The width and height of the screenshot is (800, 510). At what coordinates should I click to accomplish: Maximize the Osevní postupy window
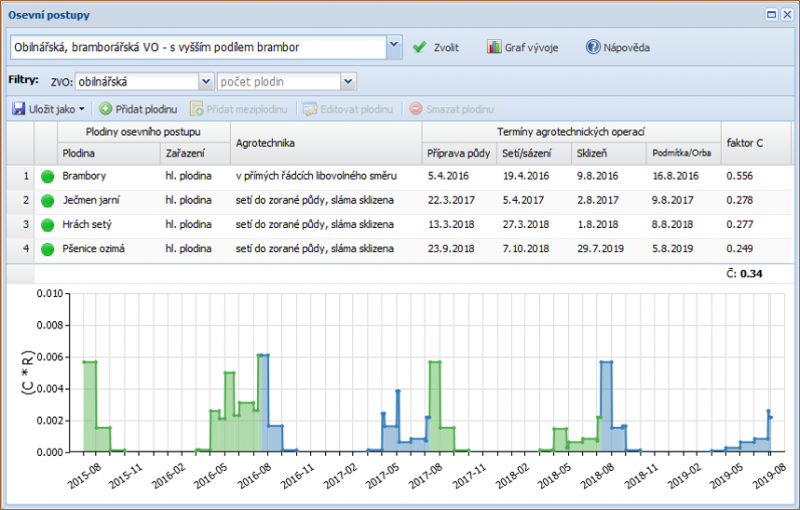(771, 14)
